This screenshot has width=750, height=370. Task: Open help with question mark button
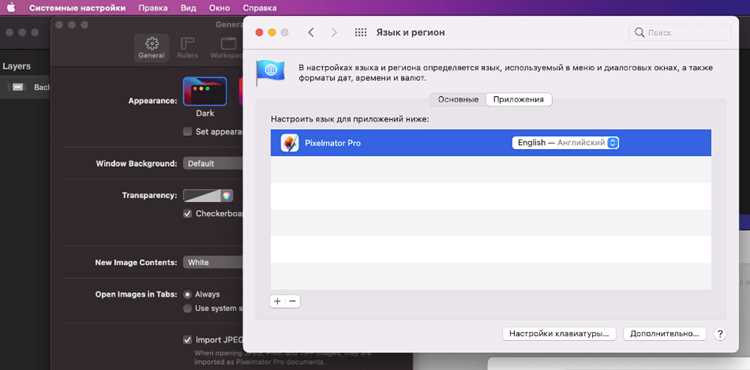click(720, 334)
